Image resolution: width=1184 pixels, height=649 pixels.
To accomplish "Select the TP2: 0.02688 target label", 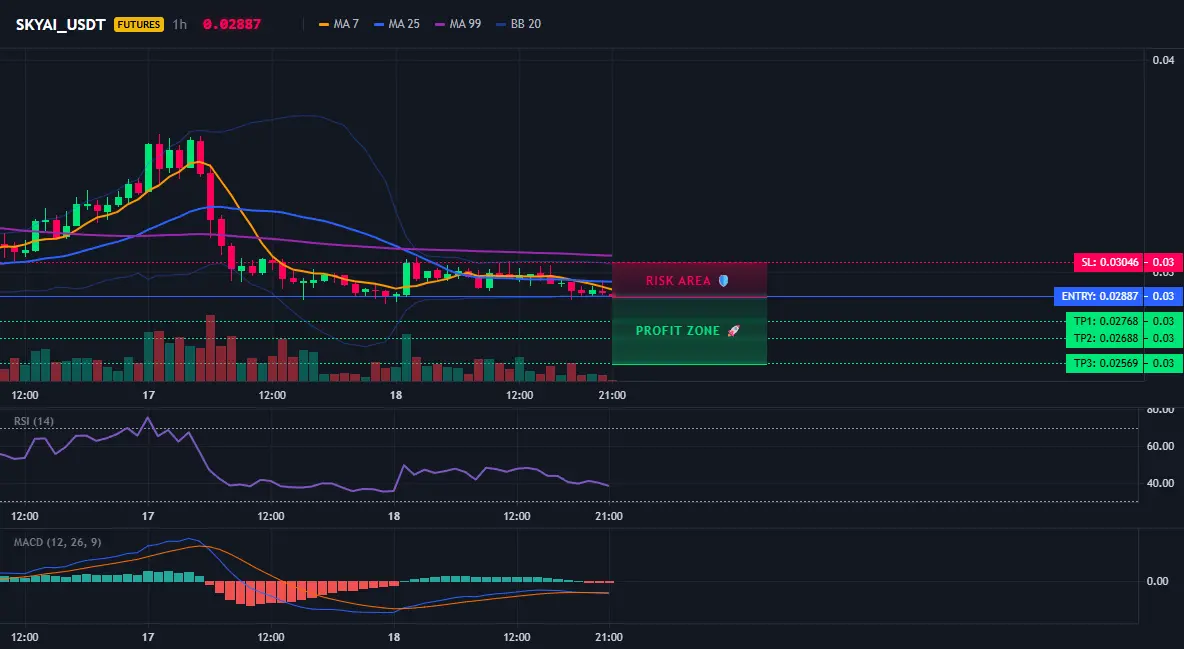I will tap(1105, 338).
